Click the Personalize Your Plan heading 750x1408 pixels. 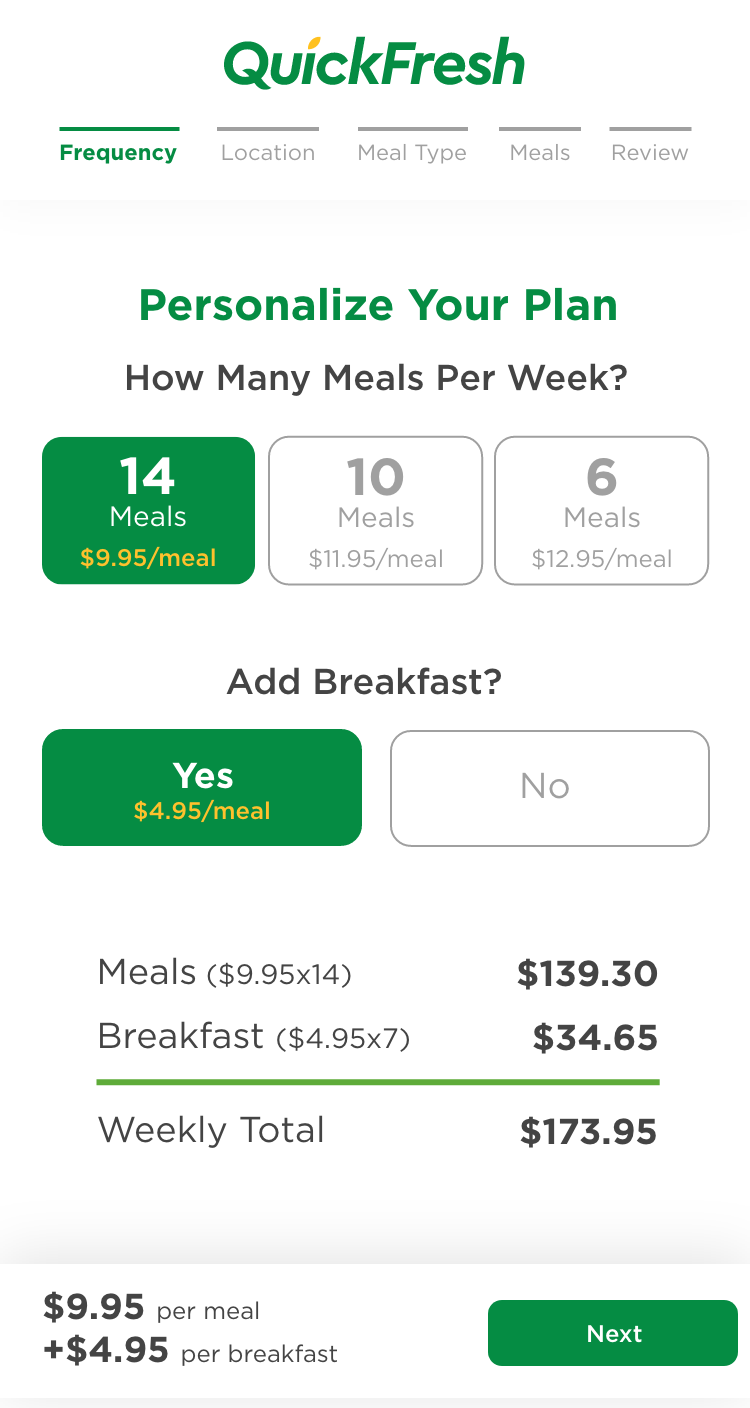[378, 305]
